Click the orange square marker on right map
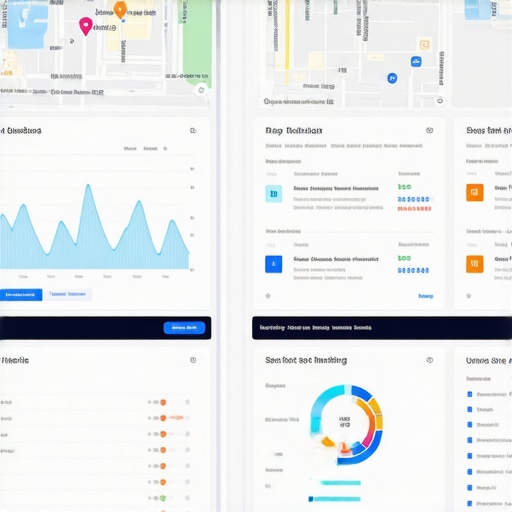512x512 pixels. 424,44
